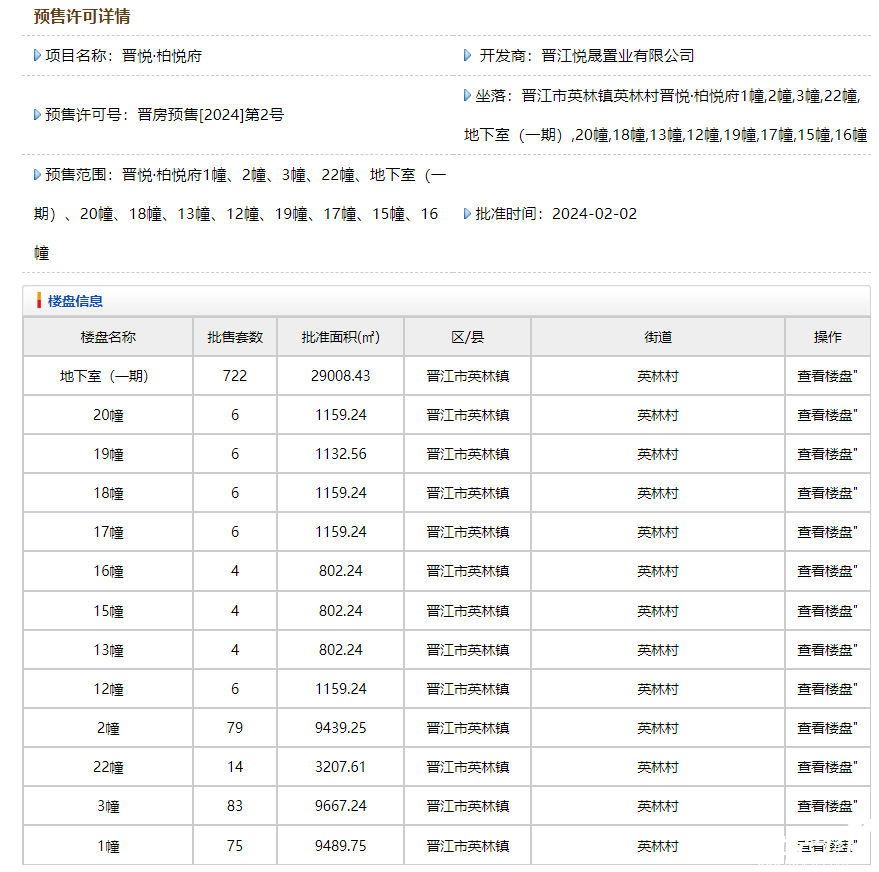Click the arrow icon beside 预售范围
The width and height of the screenshot is (879, 872).
(x=37, y=175)
